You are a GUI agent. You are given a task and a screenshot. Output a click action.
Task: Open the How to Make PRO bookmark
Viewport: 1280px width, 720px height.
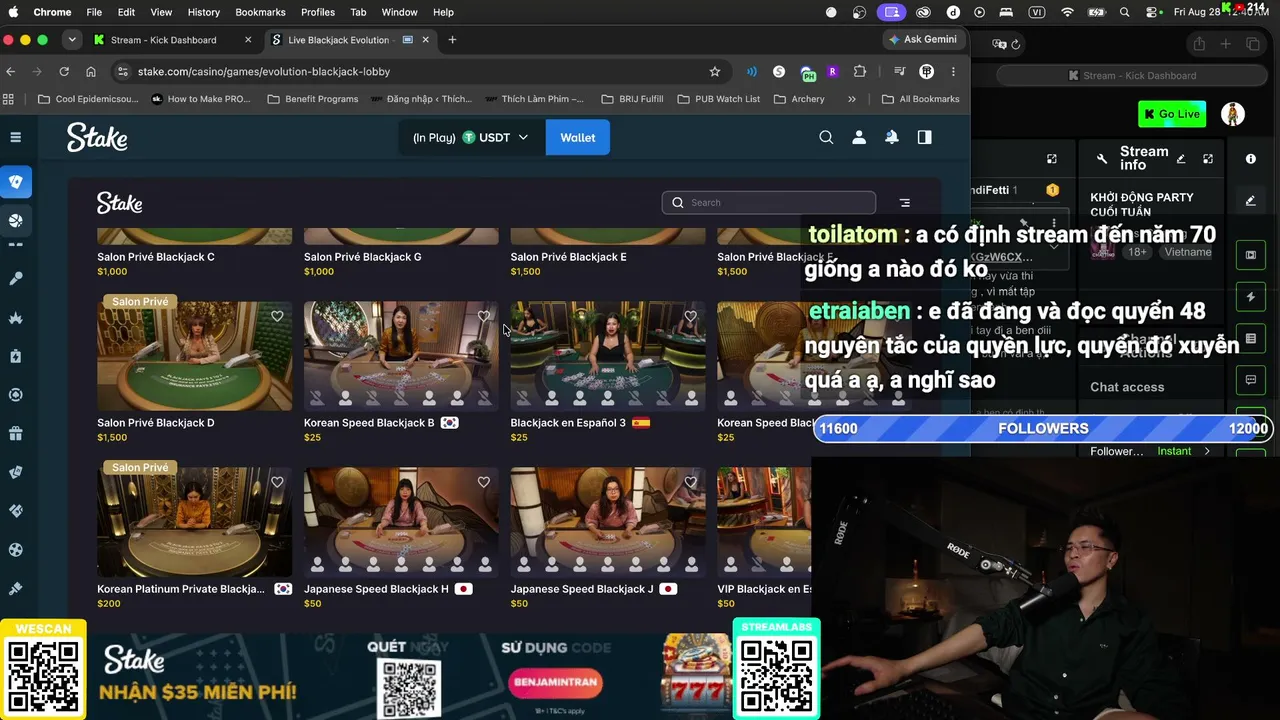coord(200,99)
